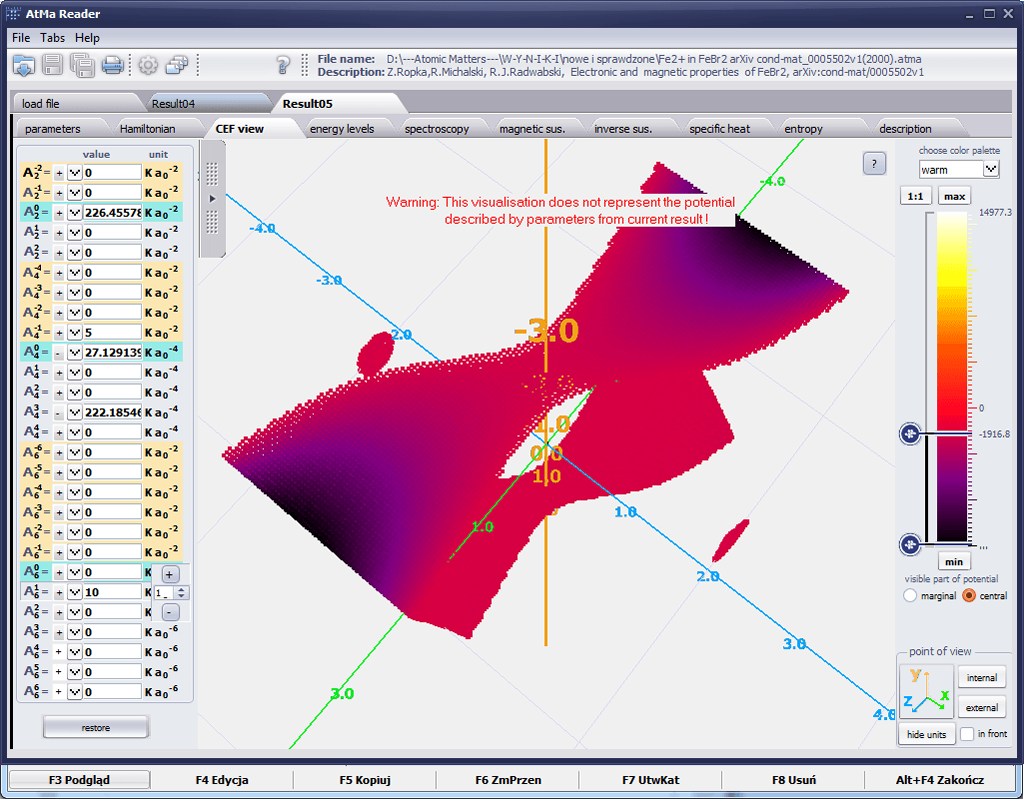Open settings via the gear icon
Screen dimensions: 1024x799
pos(148,66)
